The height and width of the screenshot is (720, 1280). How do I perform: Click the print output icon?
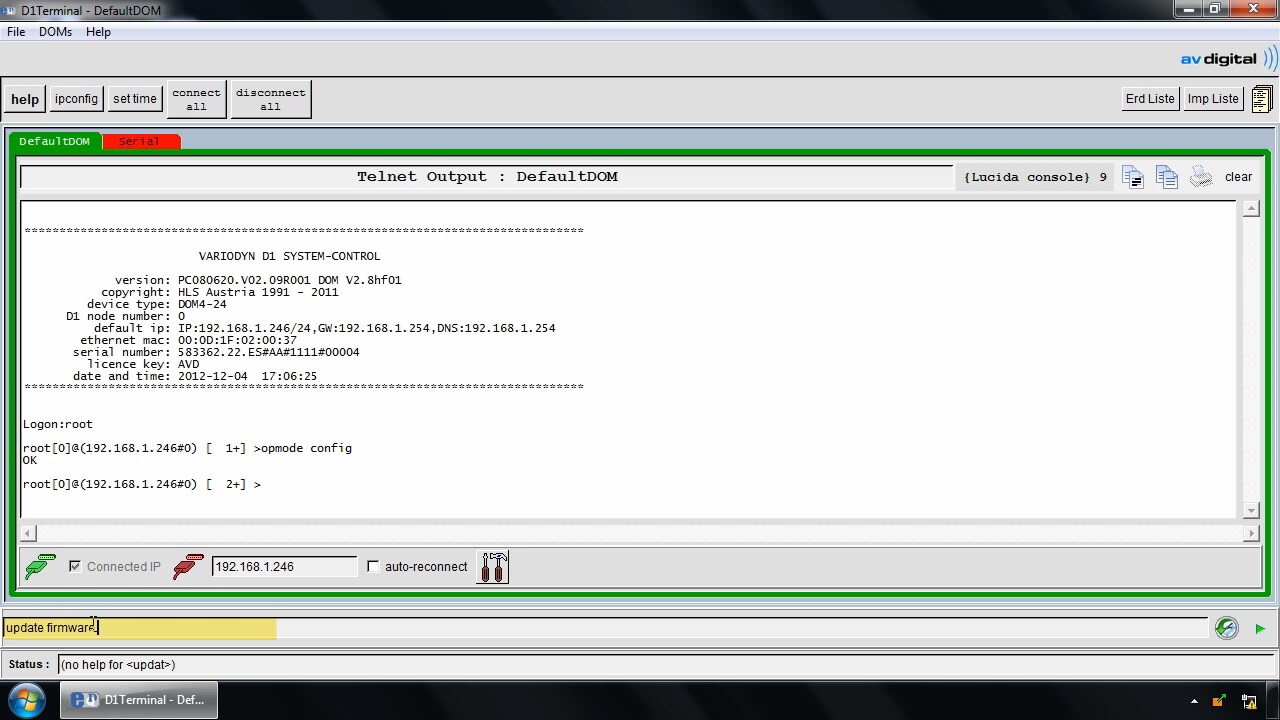point(1201,177)
